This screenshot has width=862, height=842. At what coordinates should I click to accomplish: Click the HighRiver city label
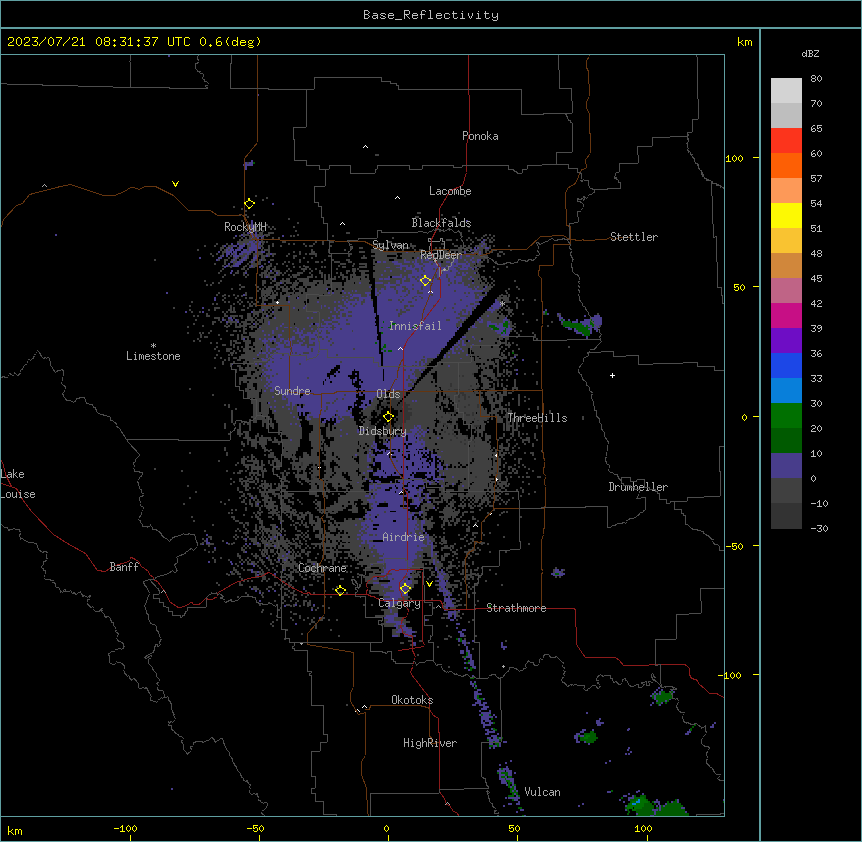coord(430,743)
